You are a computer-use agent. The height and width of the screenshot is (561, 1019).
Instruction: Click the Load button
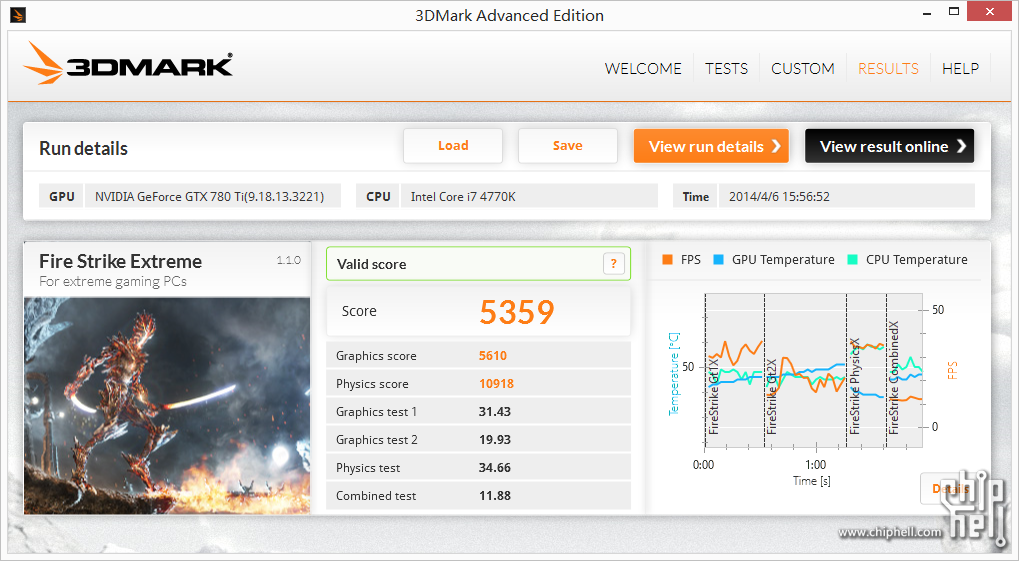(x=453, y=146)
